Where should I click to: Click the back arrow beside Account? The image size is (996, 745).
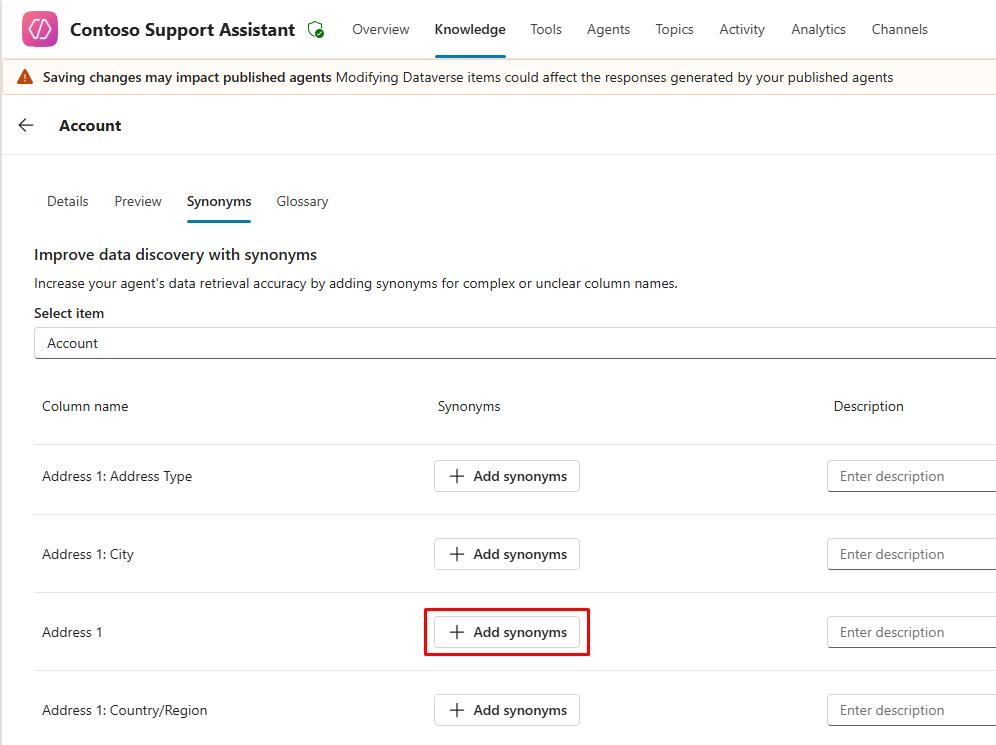[26, 125]
